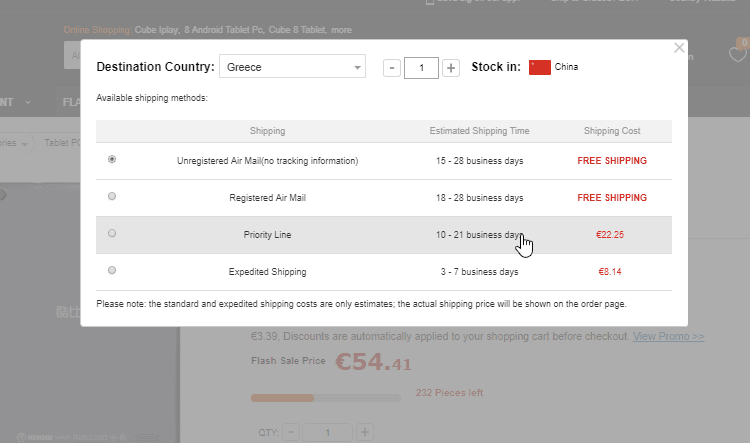750x443 pixels.
Task: Close the shipping methods popup
Action: click(x=680, y=47)
